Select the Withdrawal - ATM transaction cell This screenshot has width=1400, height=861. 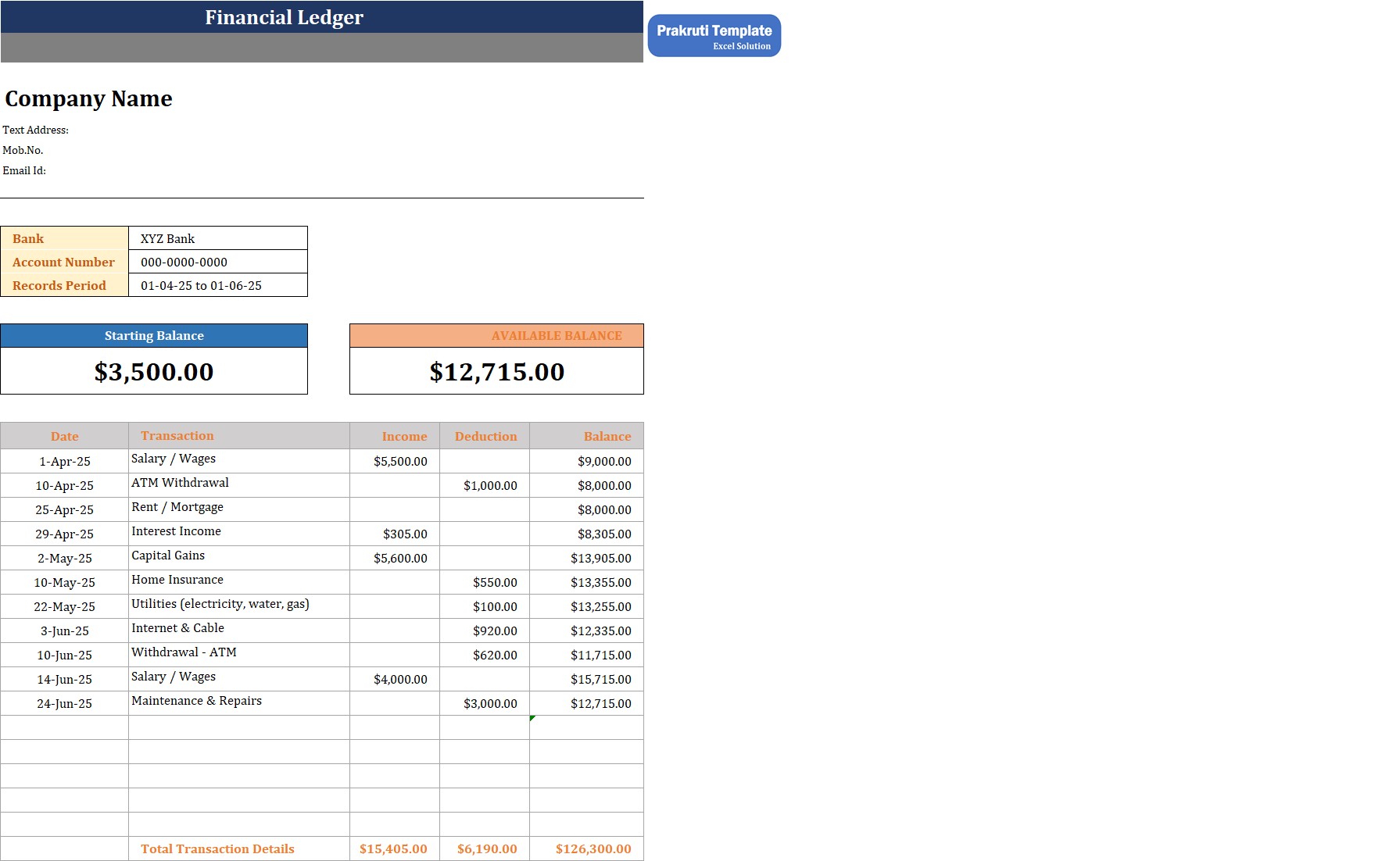tap(239, 655)
